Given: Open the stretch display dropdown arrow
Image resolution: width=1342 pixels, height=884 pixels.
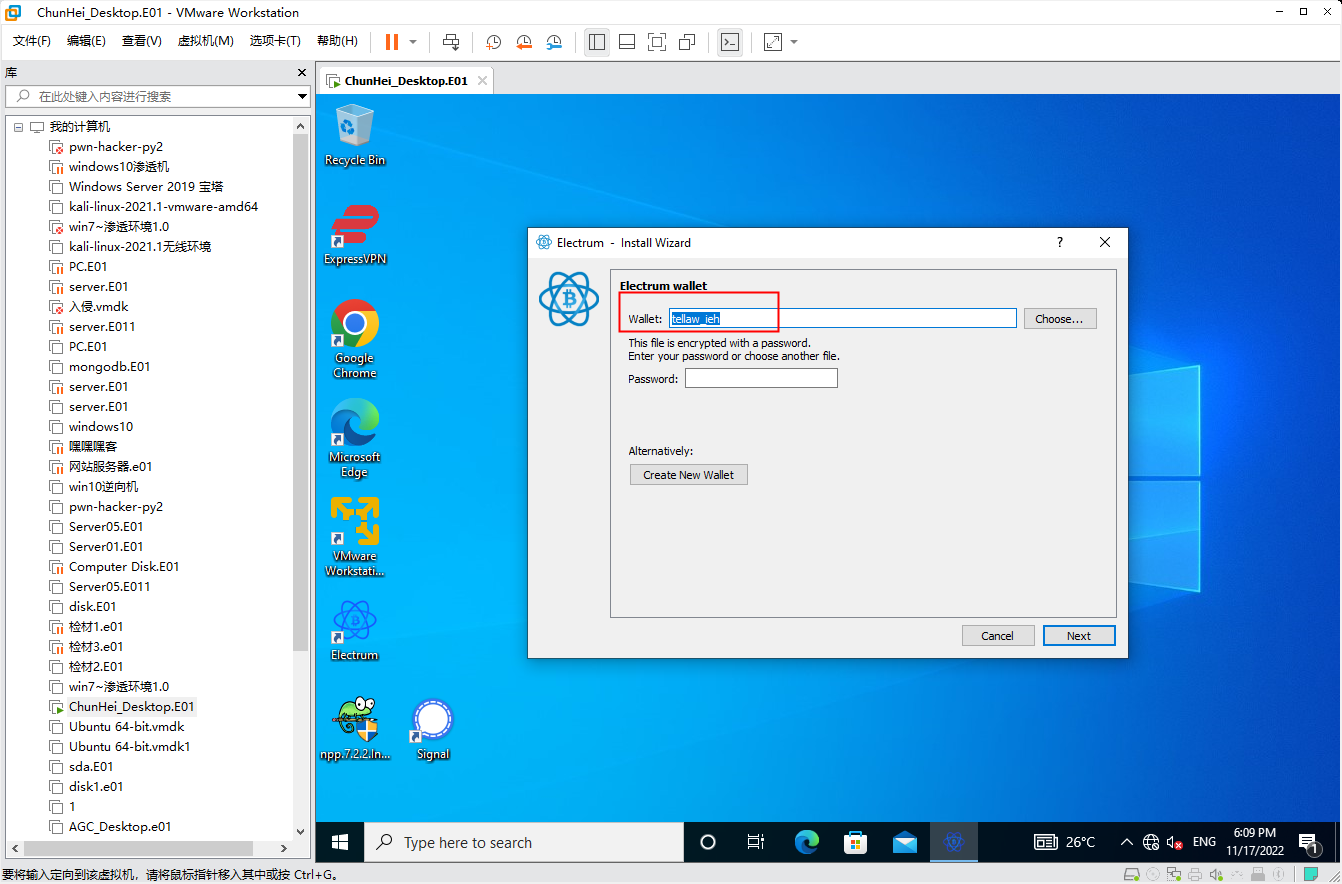Looking at the screenshot, I should click(x=794, y=42).
